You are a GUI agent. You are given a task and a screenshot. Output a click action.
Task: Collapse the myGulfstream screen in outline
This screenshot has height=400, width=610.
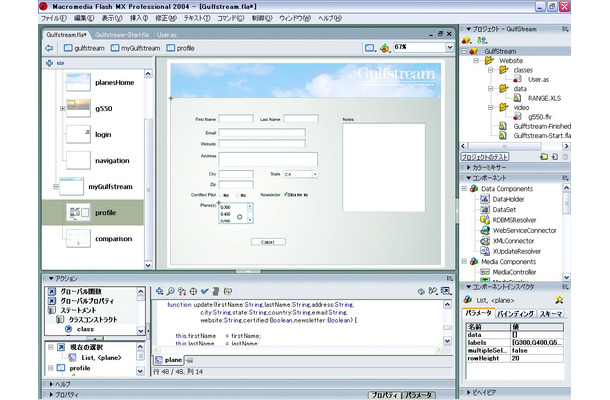point(55,187)
